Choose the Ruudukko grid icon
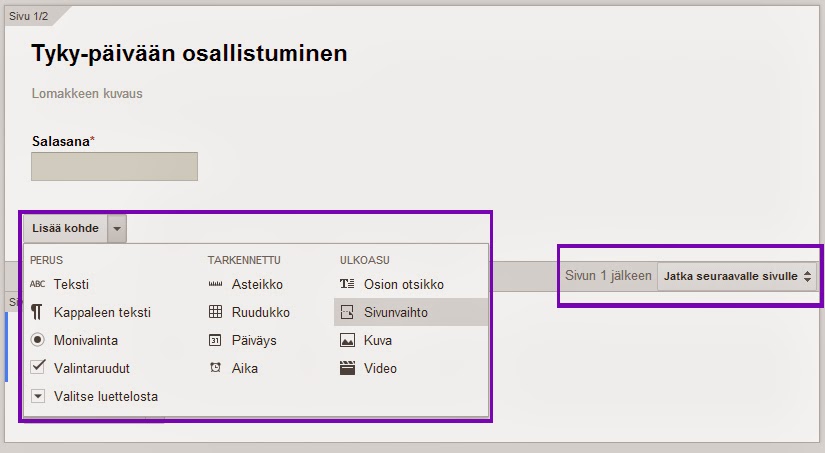The image size is (825, 453). [215, 312]
